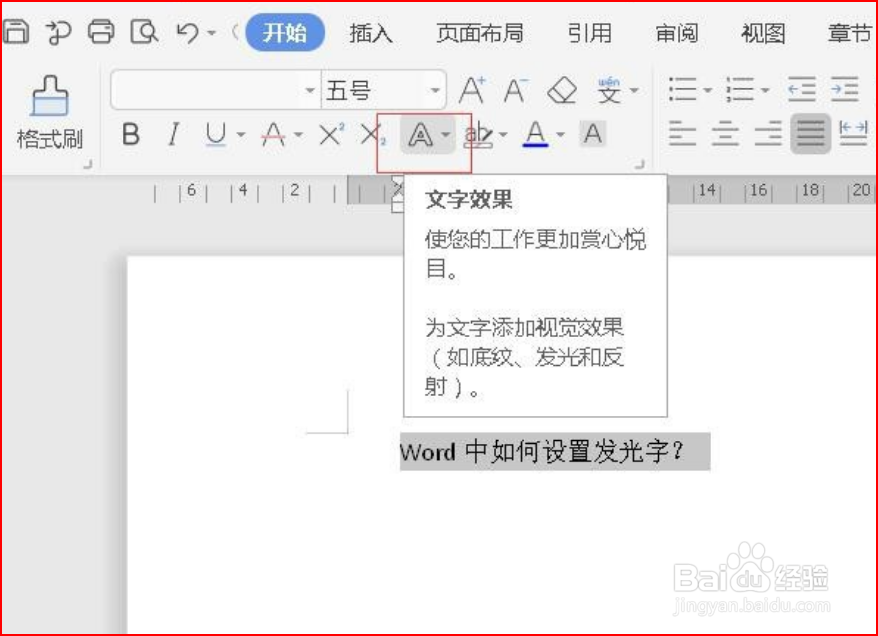Open the underline style dropdown arrow
Image resolution: width=878 pixels, height=636 pixels.
tap(241, 134)
